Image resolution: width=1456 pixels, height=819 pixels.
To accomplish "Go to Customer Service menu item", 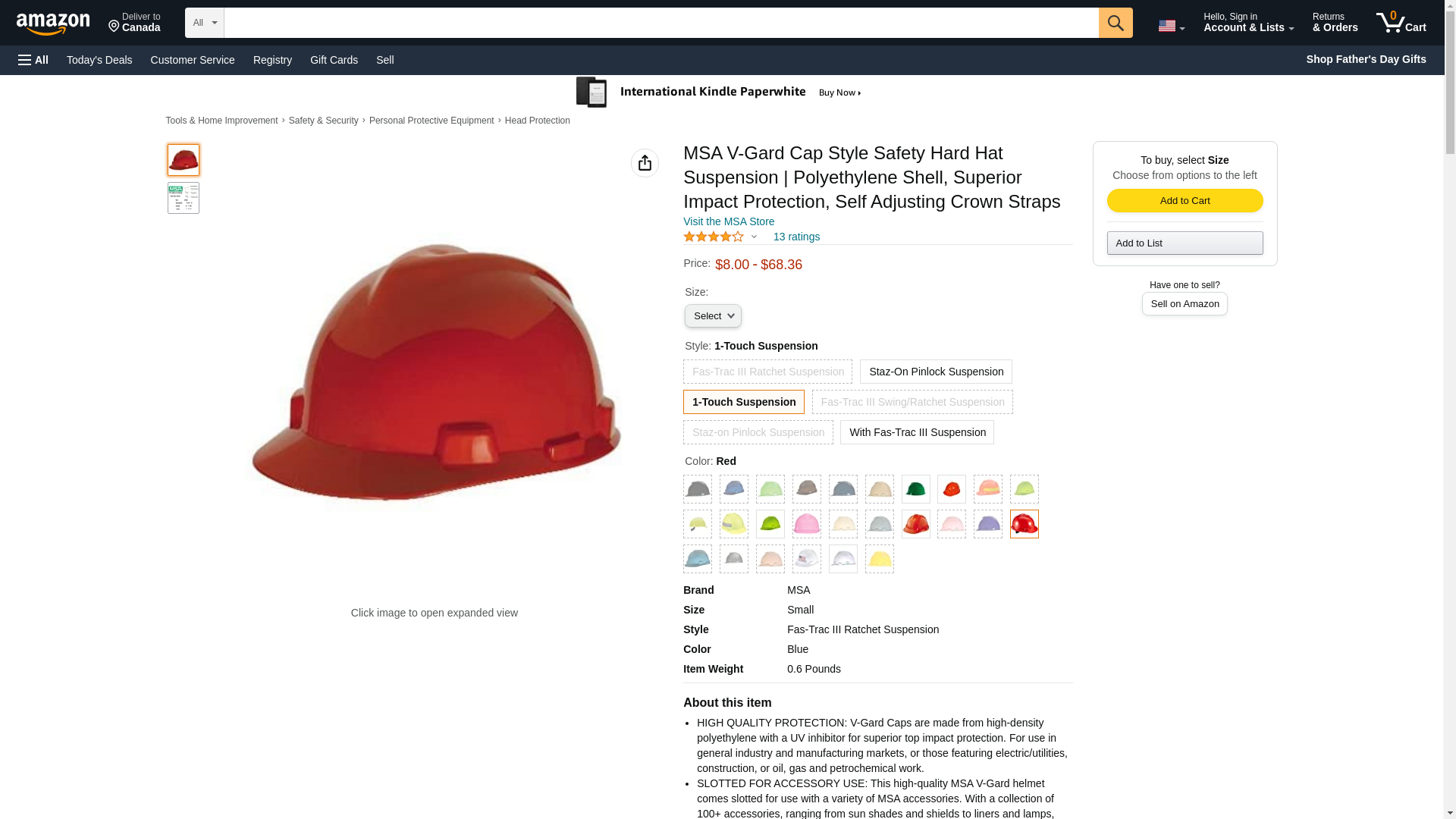I will pyautogui.click(x=193, y=60).
